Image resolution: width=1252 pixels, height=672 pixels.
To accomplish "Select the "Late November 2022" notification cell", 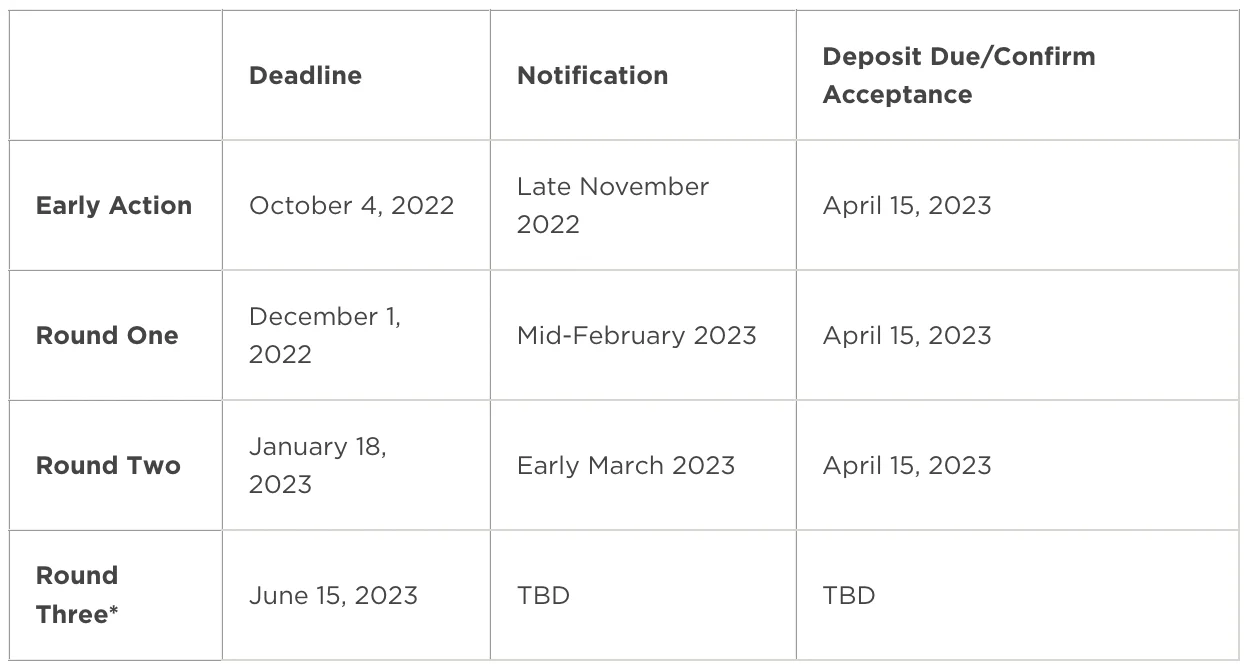I will click(x=612, y=205).
